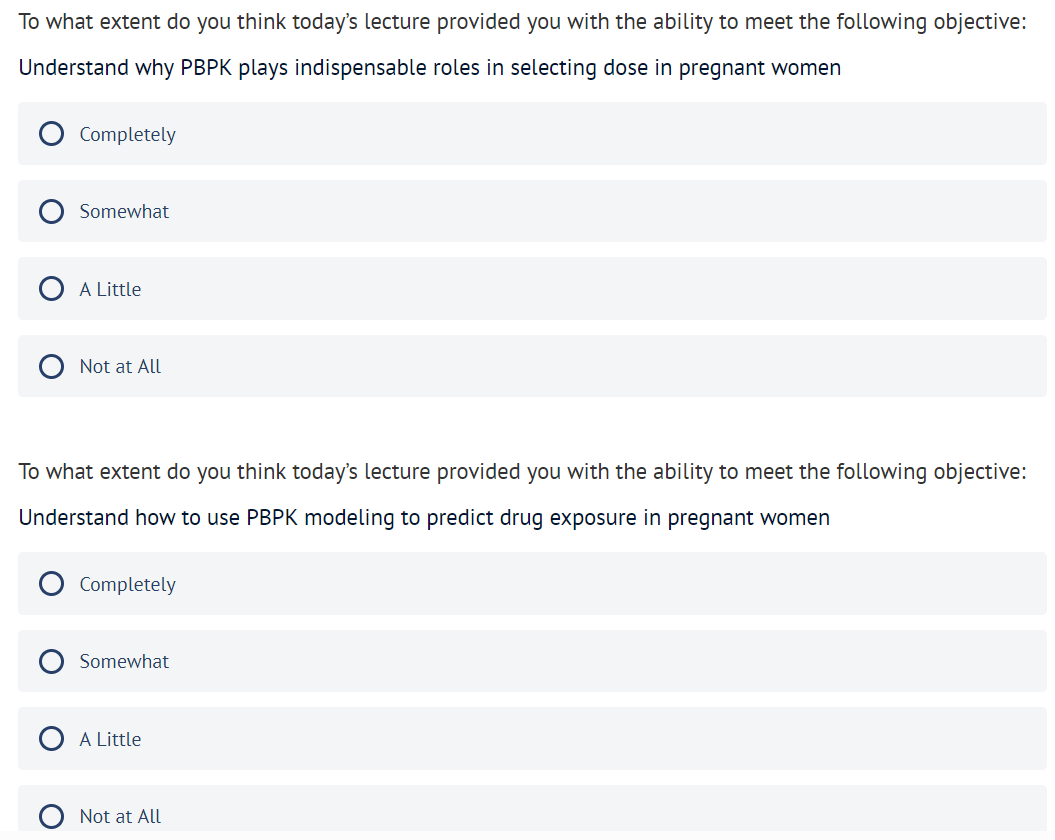Choose the Somewhat radio button for the dose selection objective
This screenshot has width=1055, height=840.
[52, 211]
